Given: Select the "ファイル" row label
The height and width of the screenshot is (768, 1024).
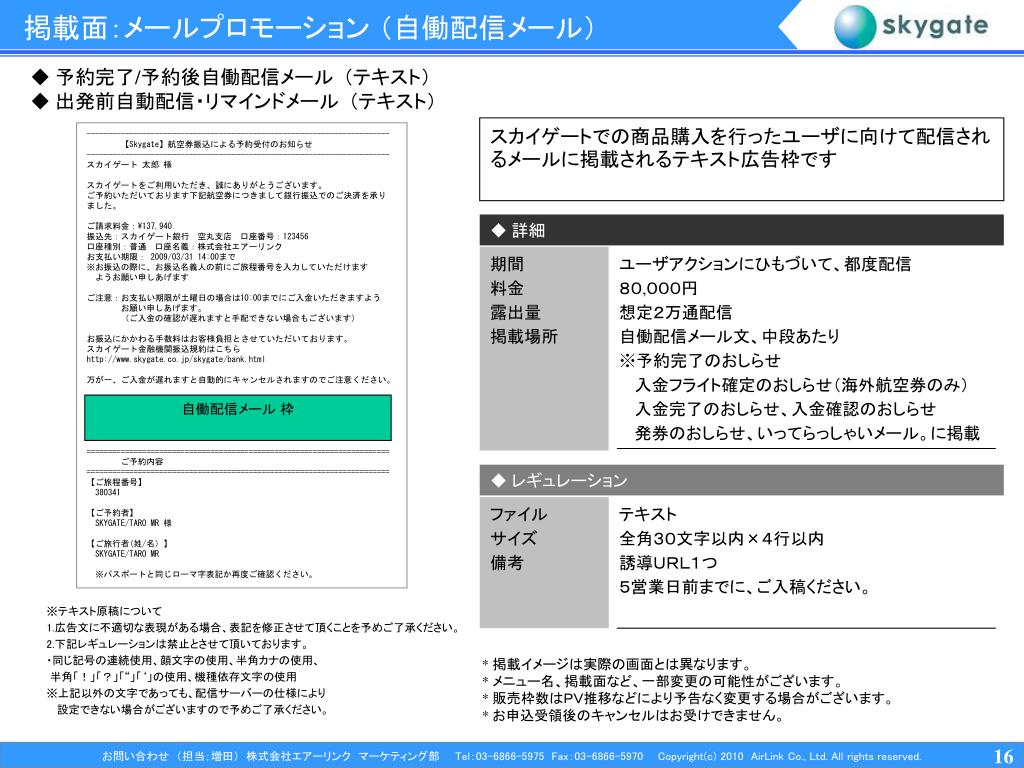Looking at the screenshot, I should pyautogui.click(x=519, y=515).
